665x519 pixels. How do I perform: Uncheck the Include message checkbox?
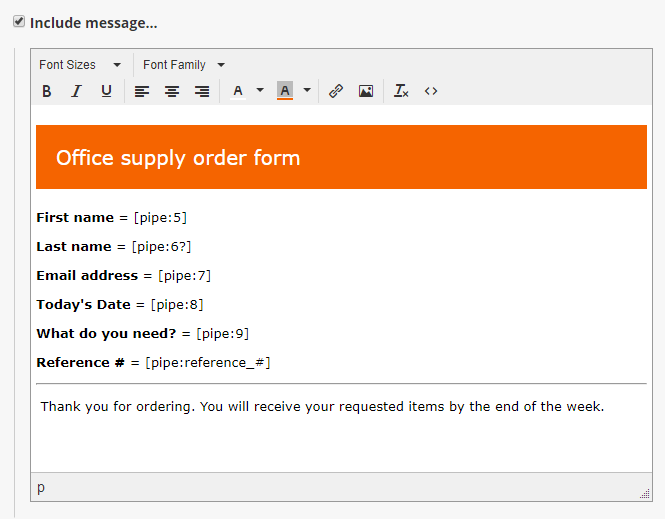[19, 21]
